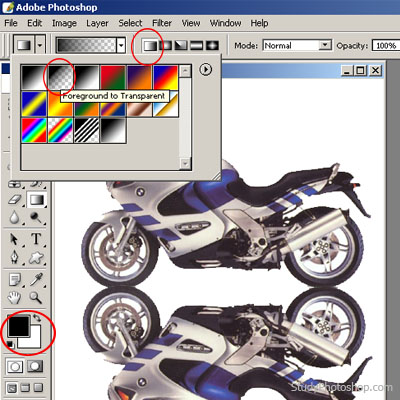Select the Eraser tool in the toolbox

pyautogui.click(x=14, y=200)
